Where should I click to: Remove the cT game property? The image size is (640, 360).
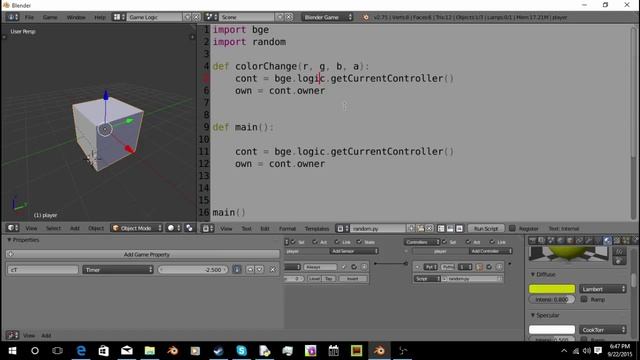(273, 269)
